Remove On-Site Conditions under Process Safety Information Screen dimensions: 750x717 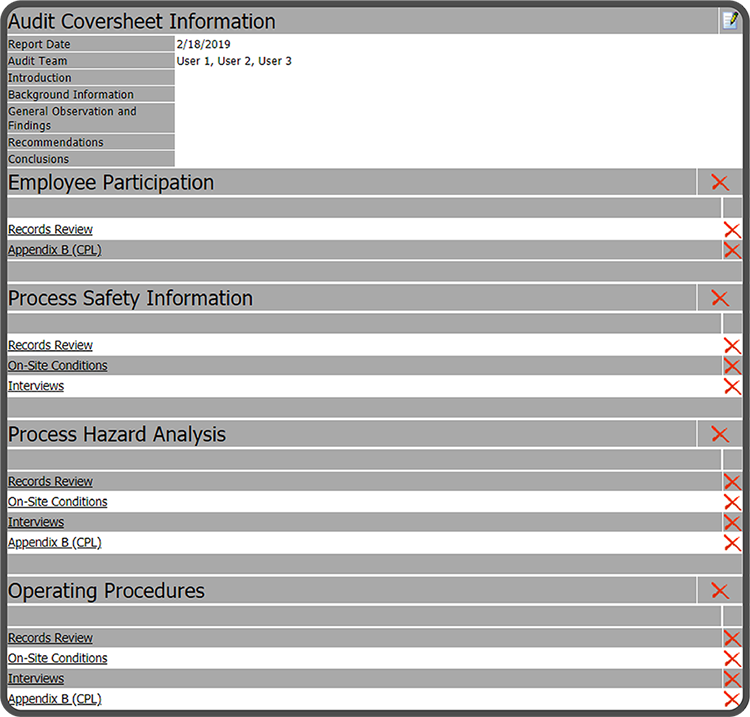[x=732, y=366]
